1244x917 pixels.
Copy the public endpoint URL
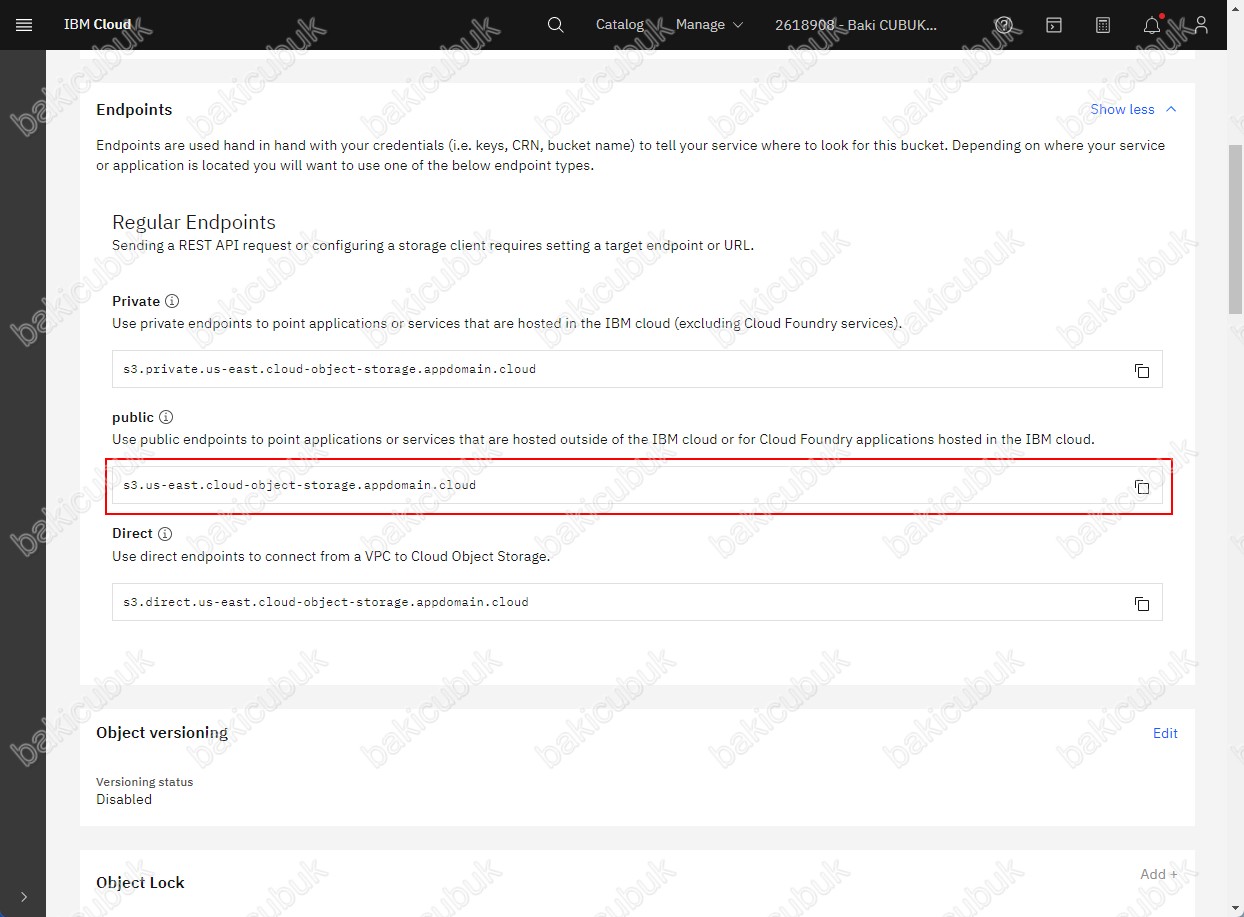(x=1141, y=486)
